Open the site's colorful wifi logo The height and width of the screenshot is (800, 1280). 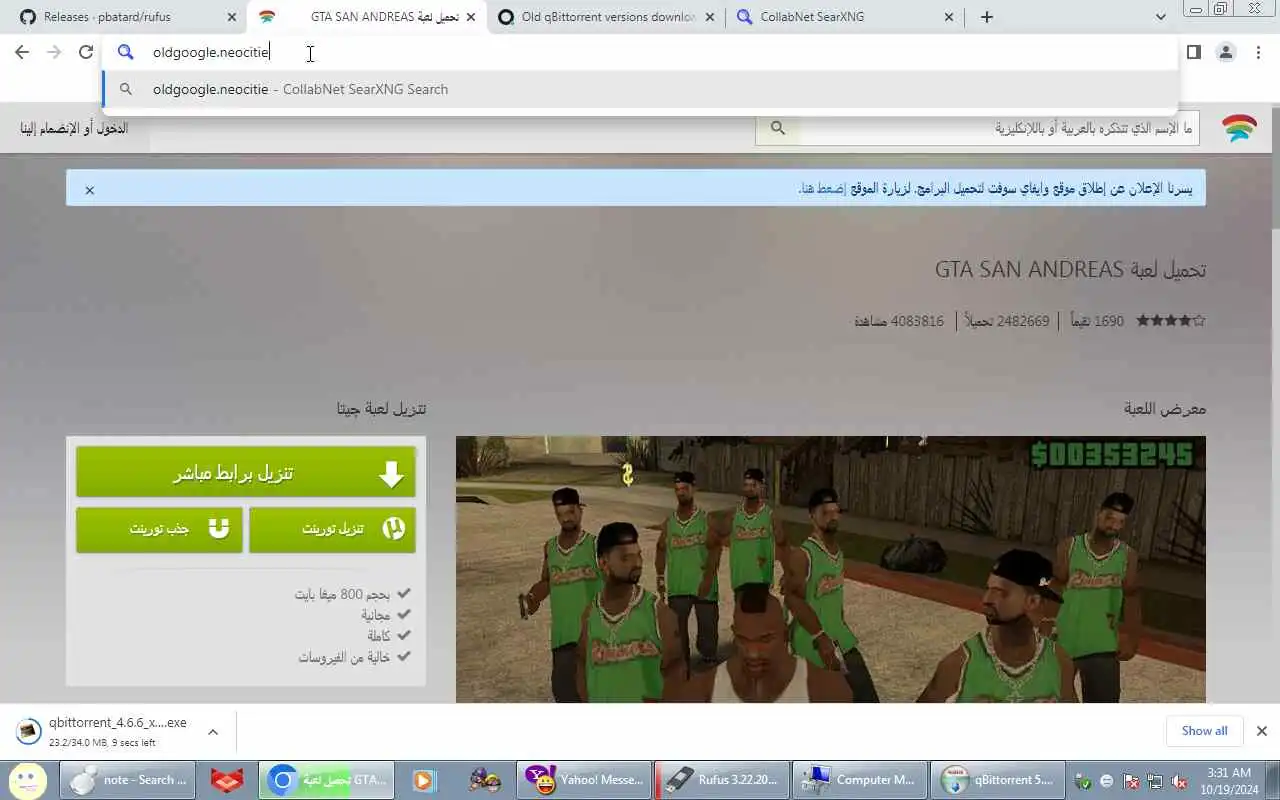click(x=1239, y=128)
